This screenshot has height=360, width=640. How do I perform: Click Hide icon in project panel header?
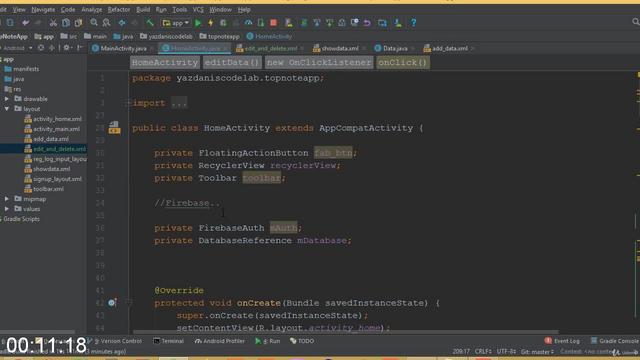click(x=80, y=48)
